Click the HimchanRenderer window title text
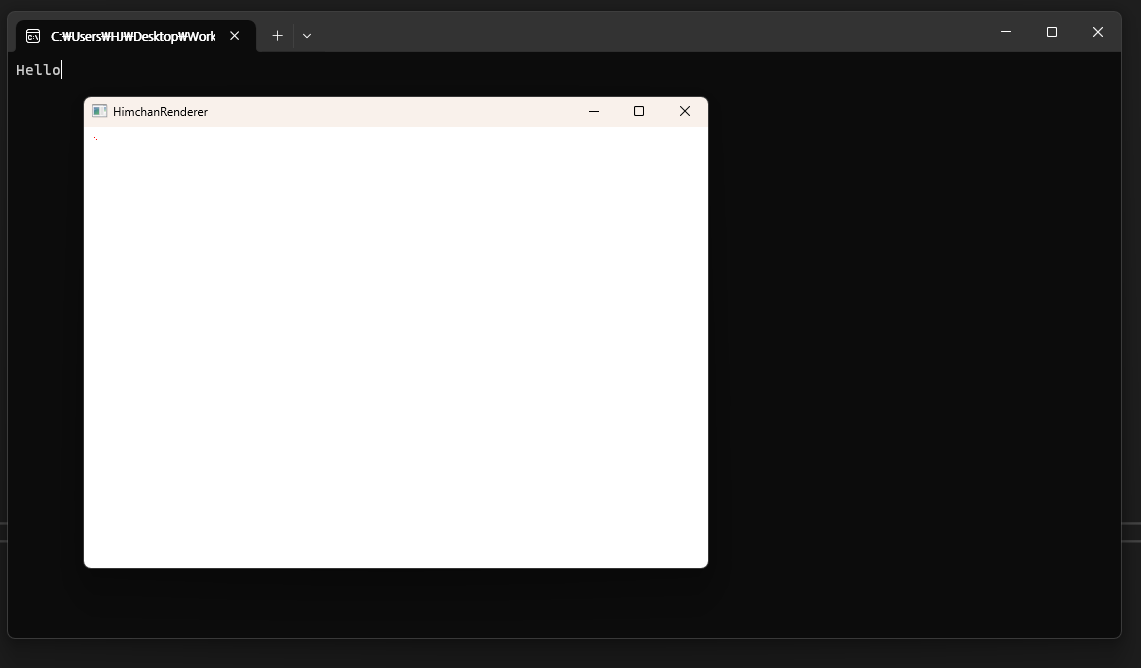Screen dimensions: 1141x668 point(160,112)
